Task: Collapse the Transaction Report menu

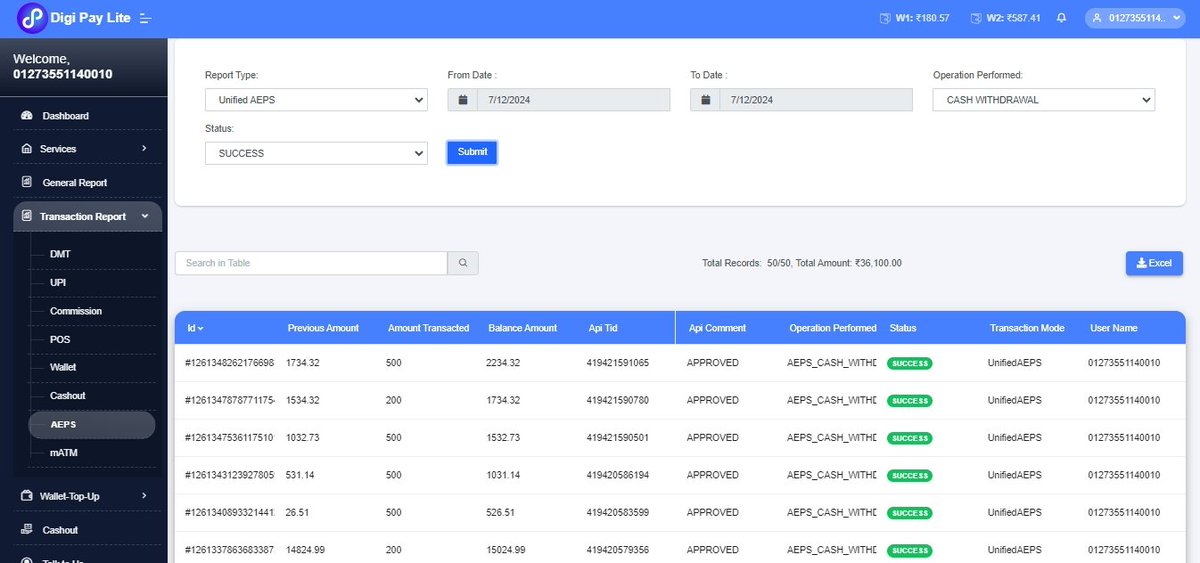Action: (88, 216)
